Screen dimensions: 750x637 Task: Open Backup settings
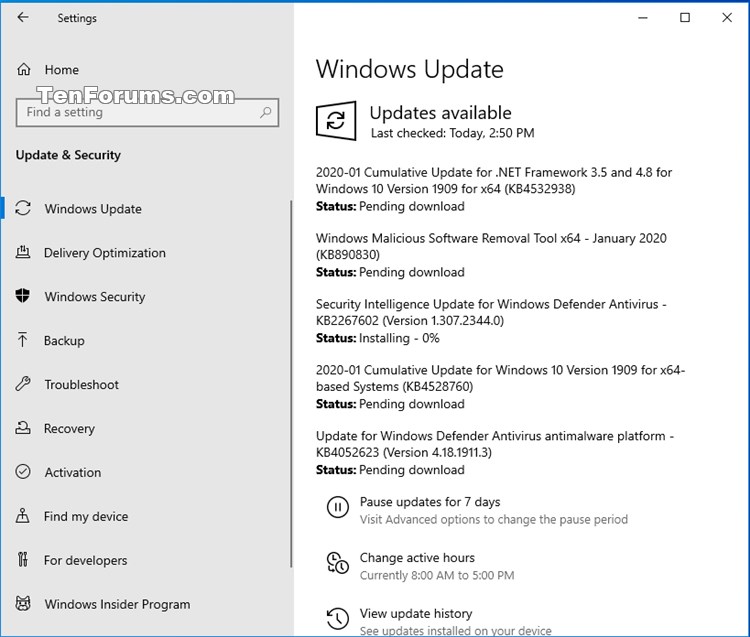click(64, 341)
